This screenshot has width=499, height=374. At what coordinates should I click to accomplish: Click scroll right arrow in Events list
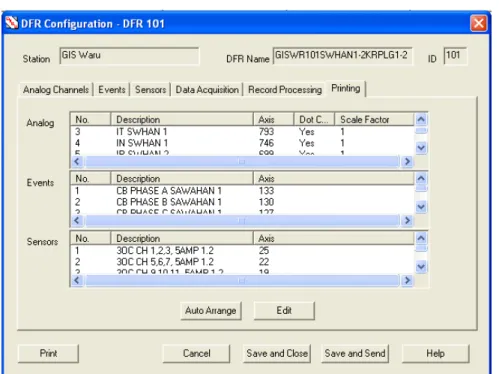point(407,220)
